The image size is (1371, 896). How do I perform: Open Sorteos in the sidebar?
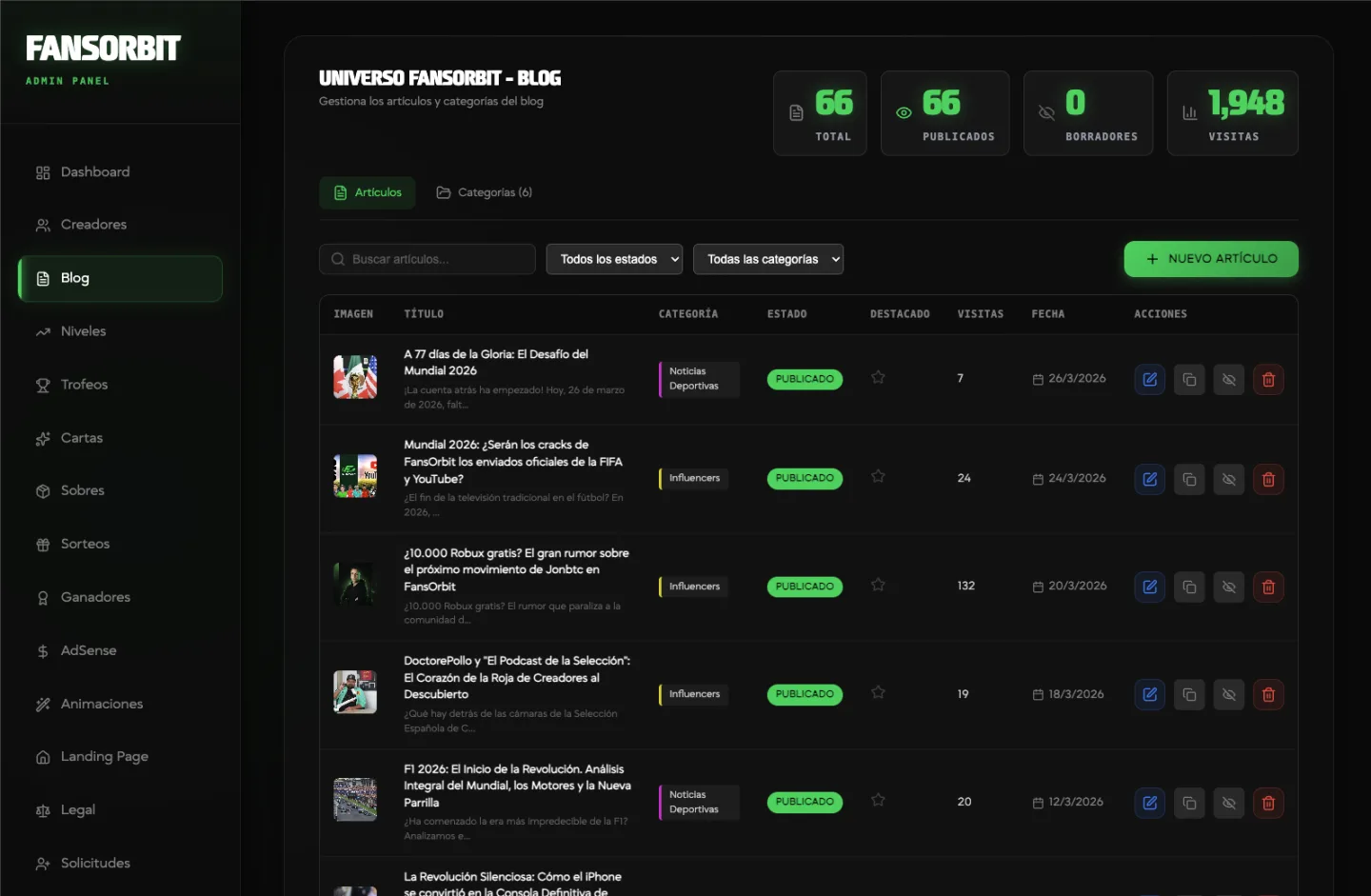coord(120,544)
